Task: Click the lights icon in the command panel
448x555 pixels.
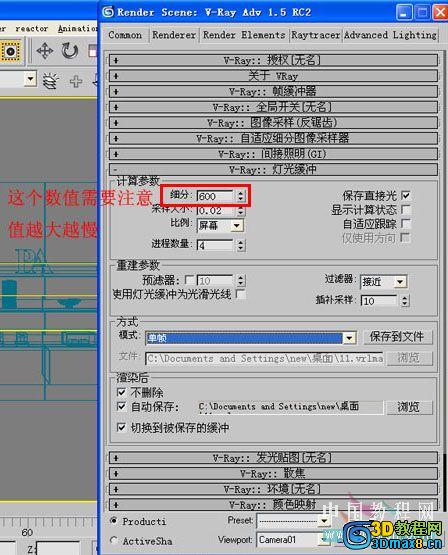Action: [51, 81]
